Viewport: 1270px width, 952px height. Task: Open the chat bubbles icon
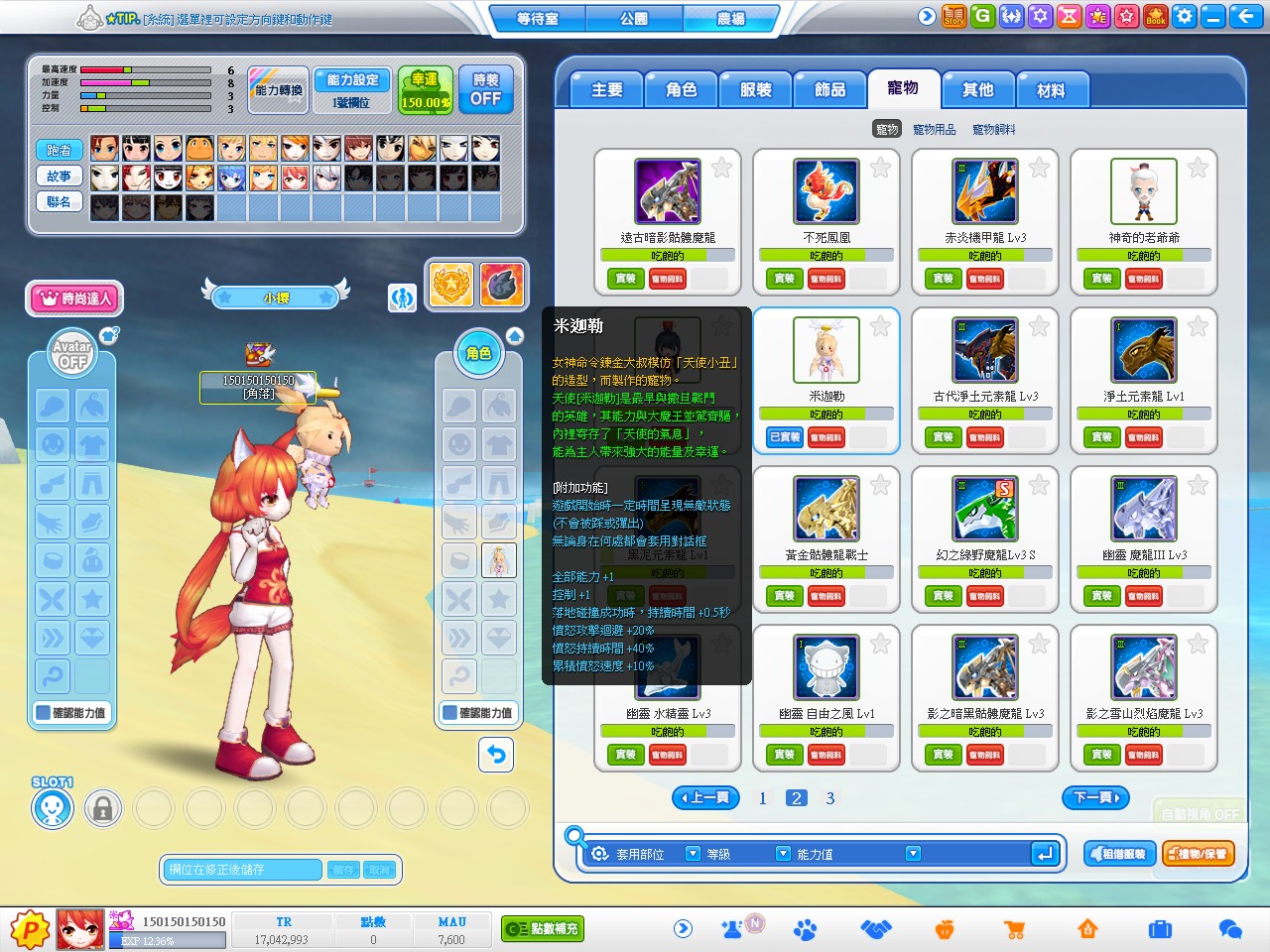[1230, 929]
